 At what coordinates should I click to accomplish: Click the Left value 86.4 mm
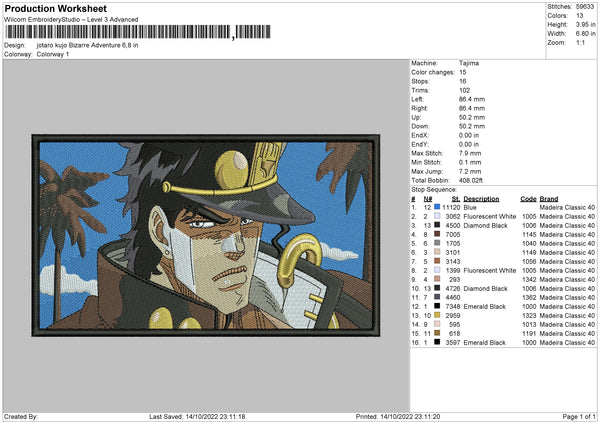click(x=472, y=99)
